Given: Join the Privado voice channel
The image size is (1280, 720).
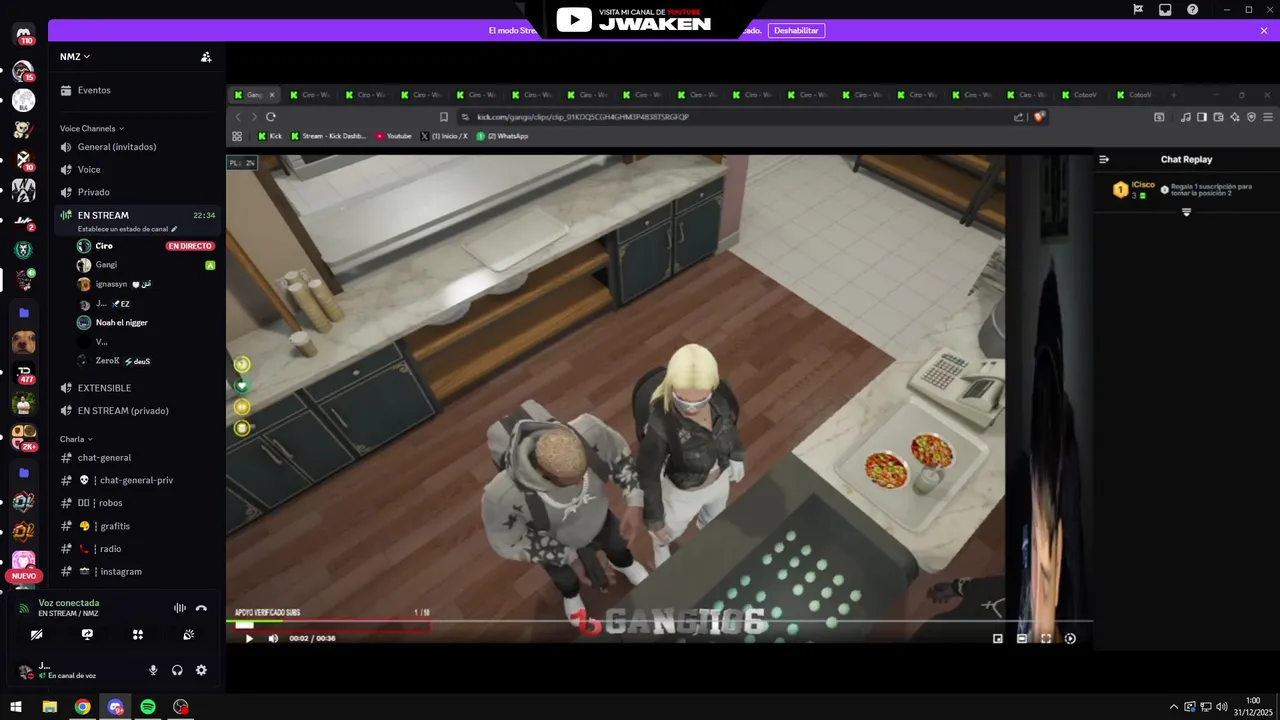Looking at the screenshot, I should pos(137,192).
